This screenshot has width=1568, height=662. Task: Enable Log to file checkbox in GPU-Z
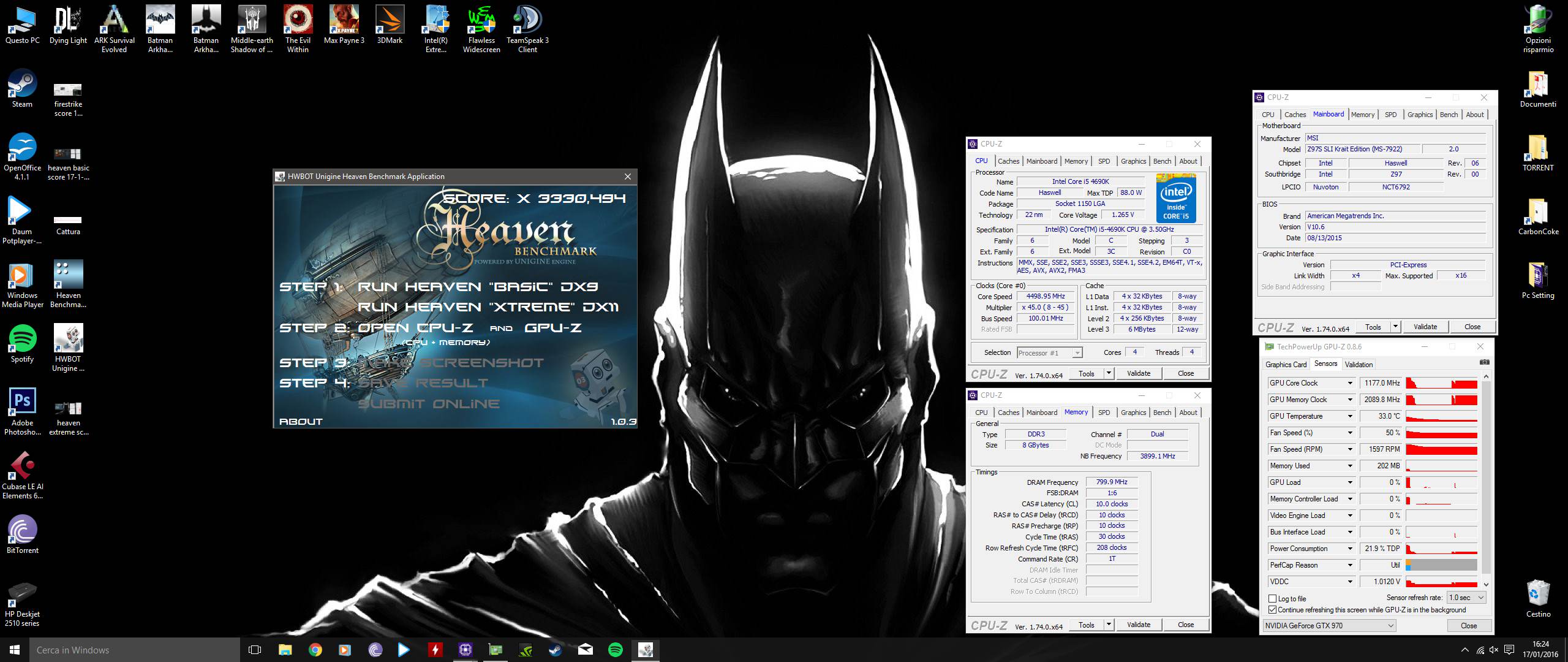[1273, 599]
